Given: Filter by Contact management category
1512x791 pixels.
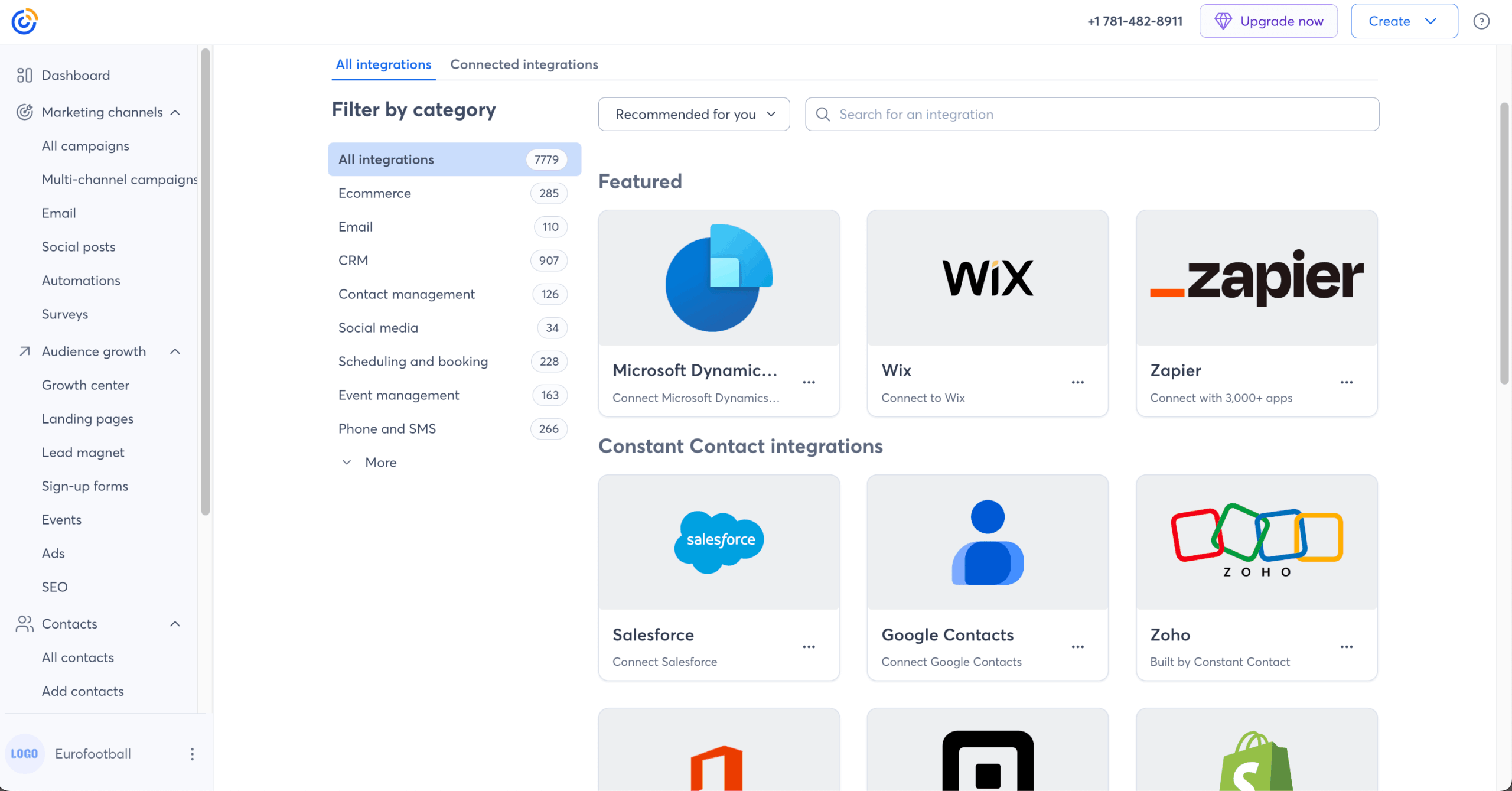Looking at the screenshot, I should click(454, 294).
